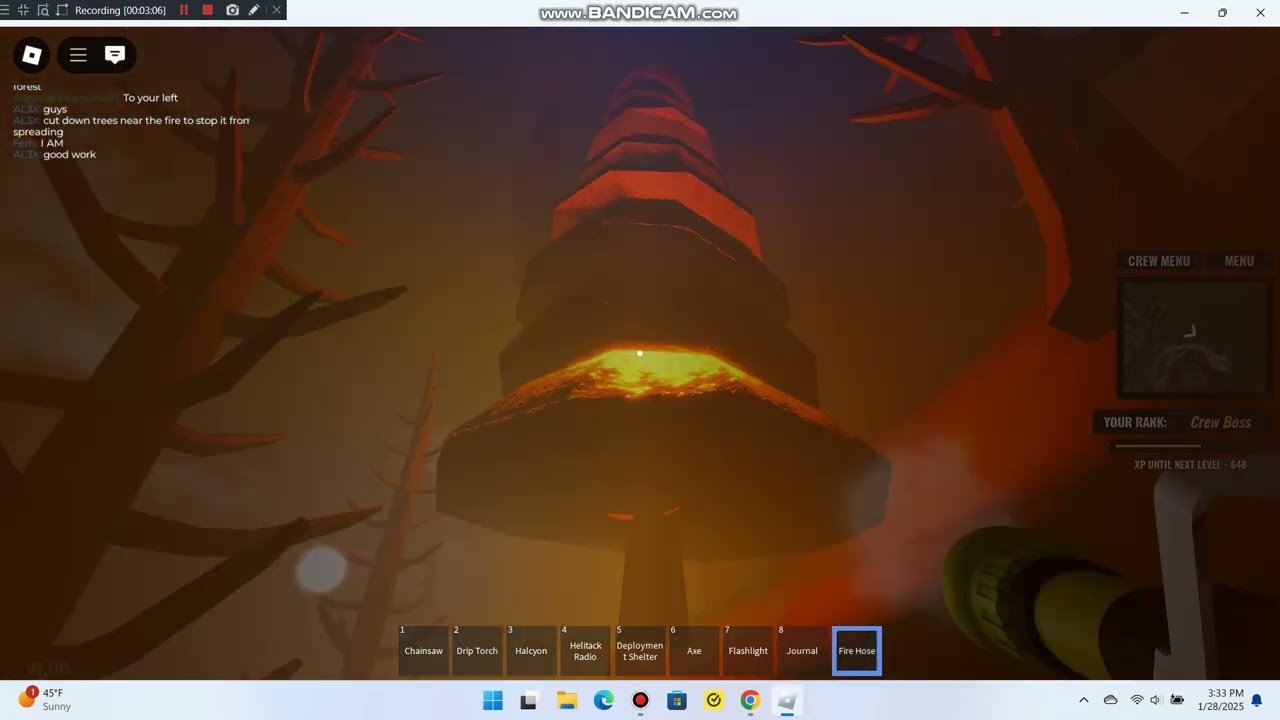
Task: Open the notification bell icon
Action: click(1257, 700)
